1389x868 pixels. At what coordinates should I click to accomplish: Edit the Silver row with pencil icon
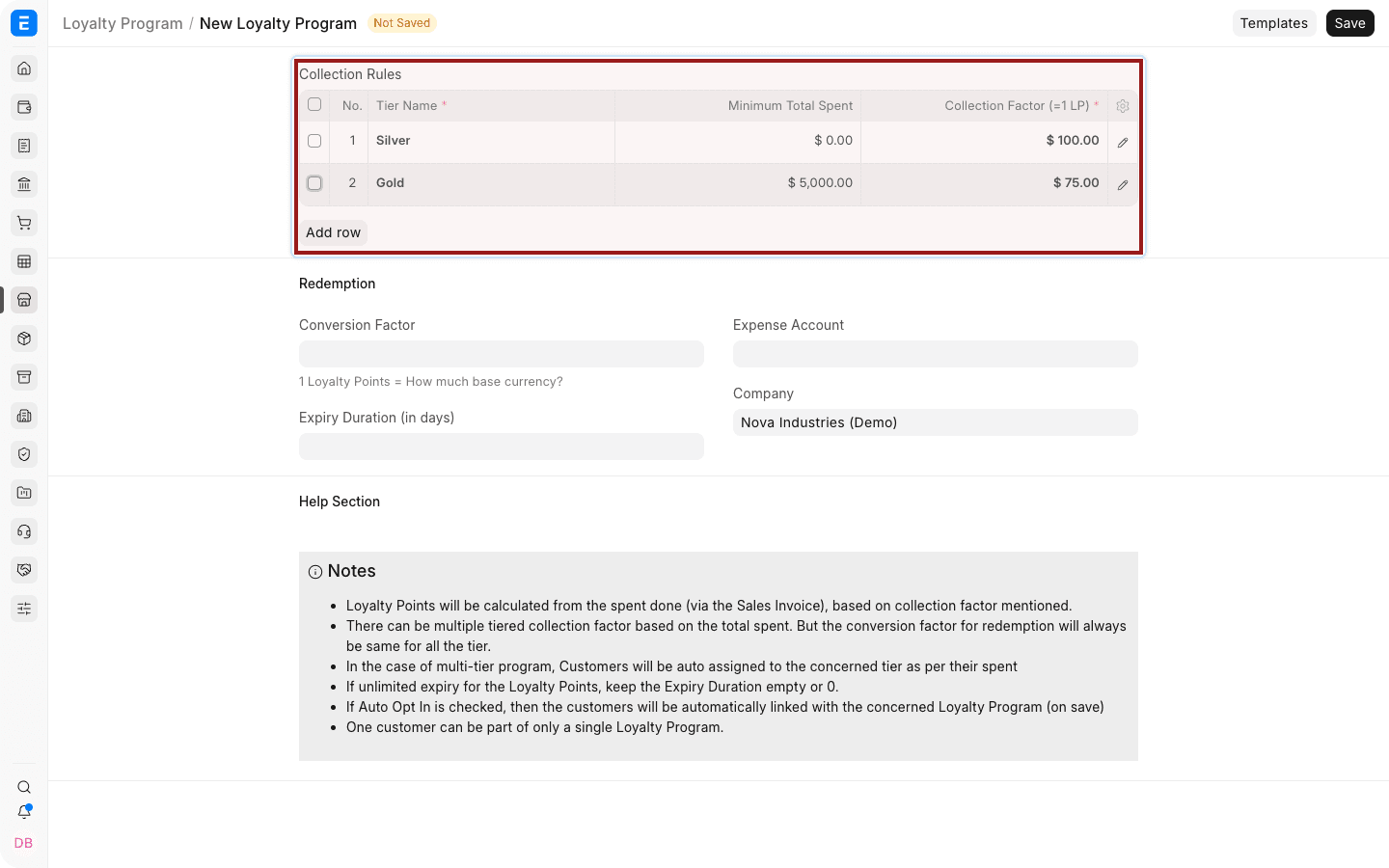click(1123, 143)
